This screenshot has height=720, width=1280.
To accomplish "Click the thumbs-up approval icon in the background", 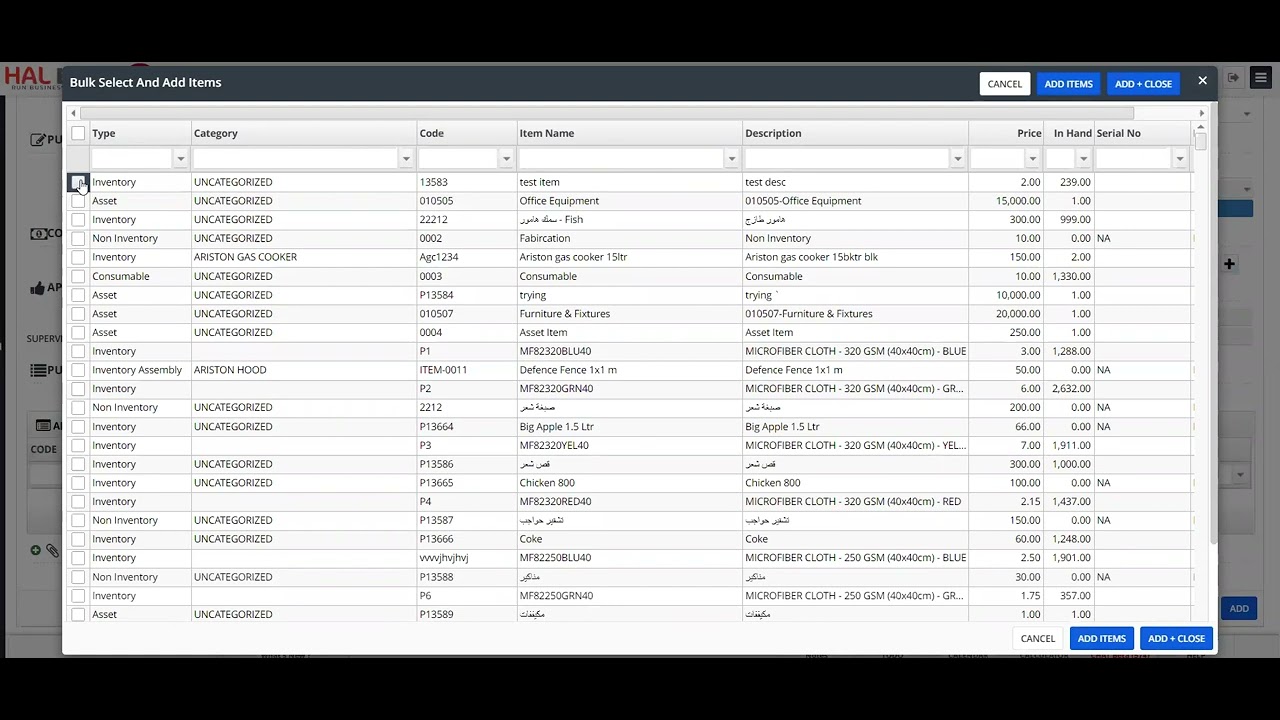I will point(38,288).
